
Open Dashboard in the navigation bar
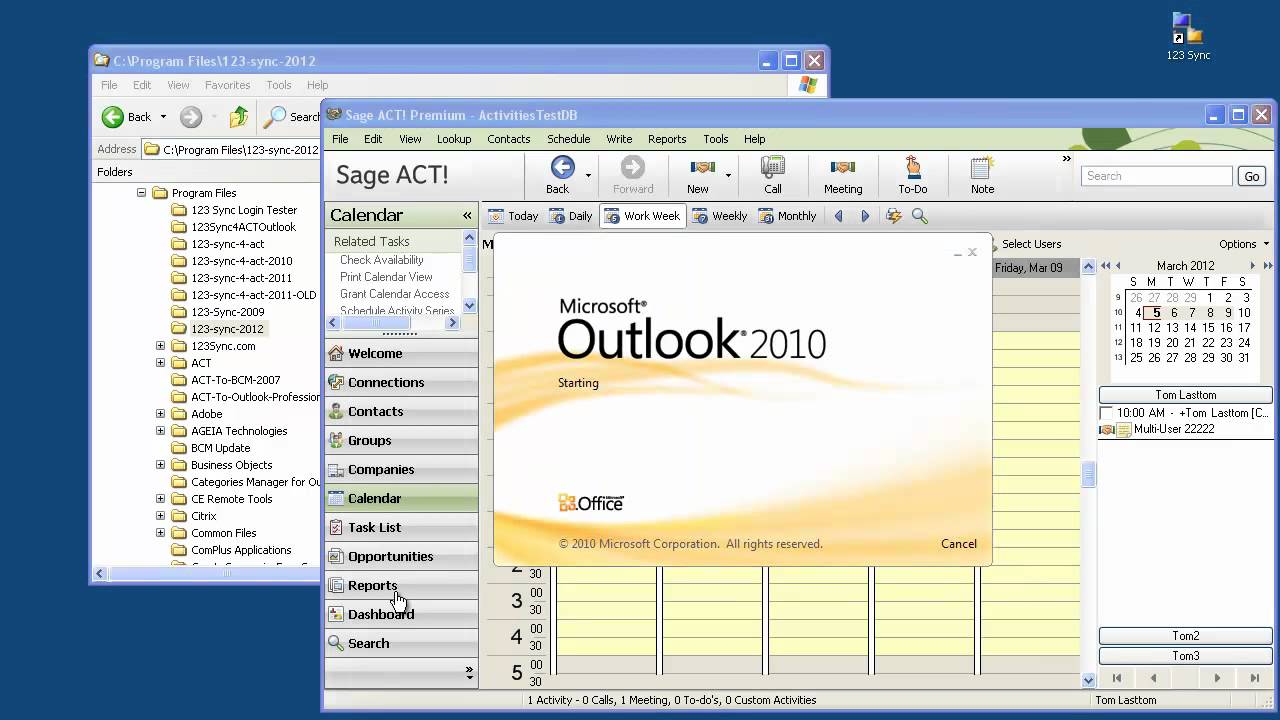click(401, 614)
